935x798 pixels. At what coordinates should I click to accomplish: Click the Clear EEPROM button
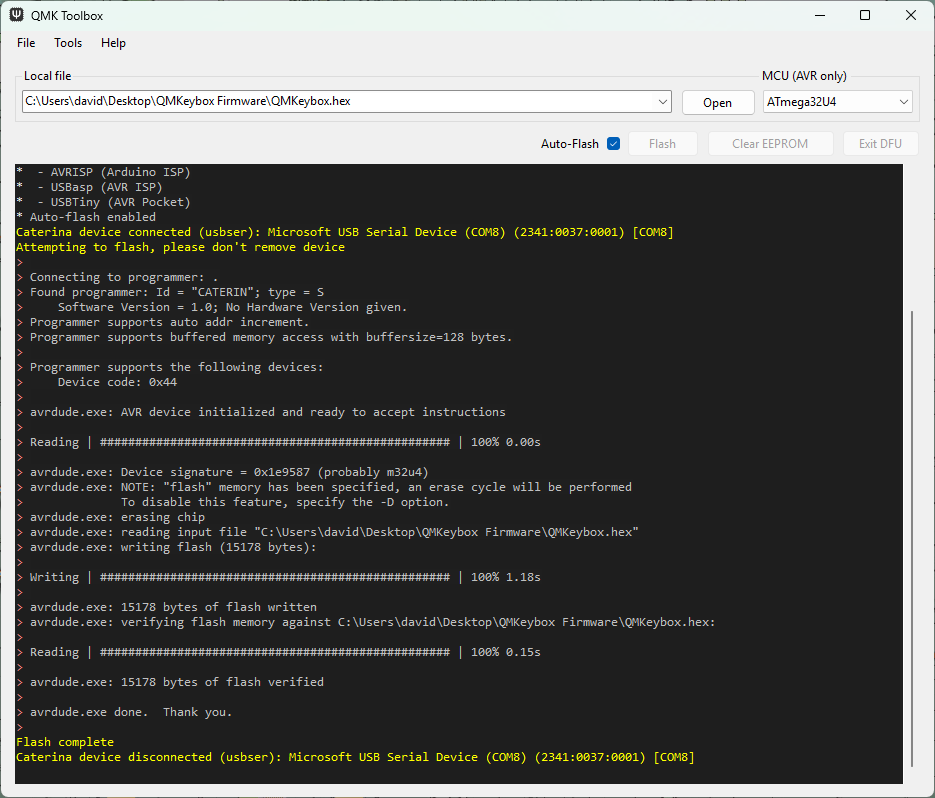[770, 144]
